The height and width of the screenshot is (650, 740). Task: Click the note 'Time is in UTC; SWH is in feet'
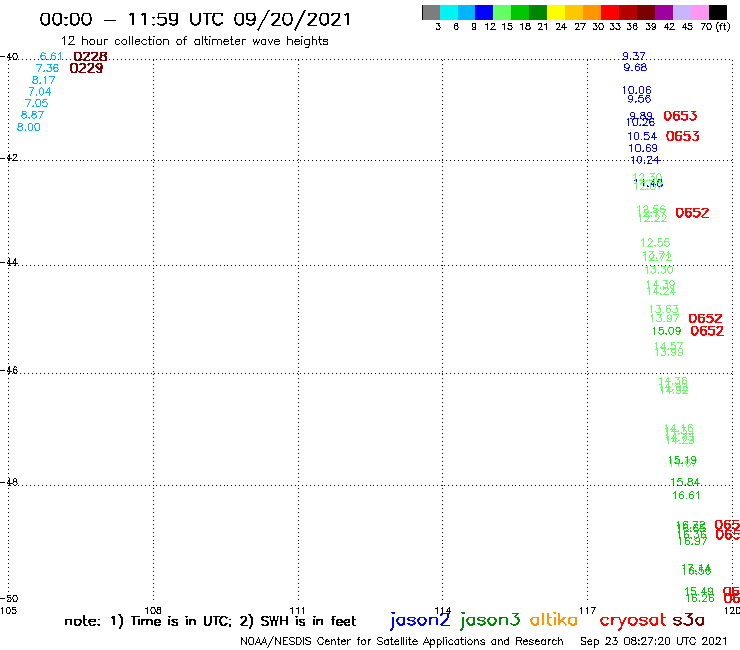210,621
